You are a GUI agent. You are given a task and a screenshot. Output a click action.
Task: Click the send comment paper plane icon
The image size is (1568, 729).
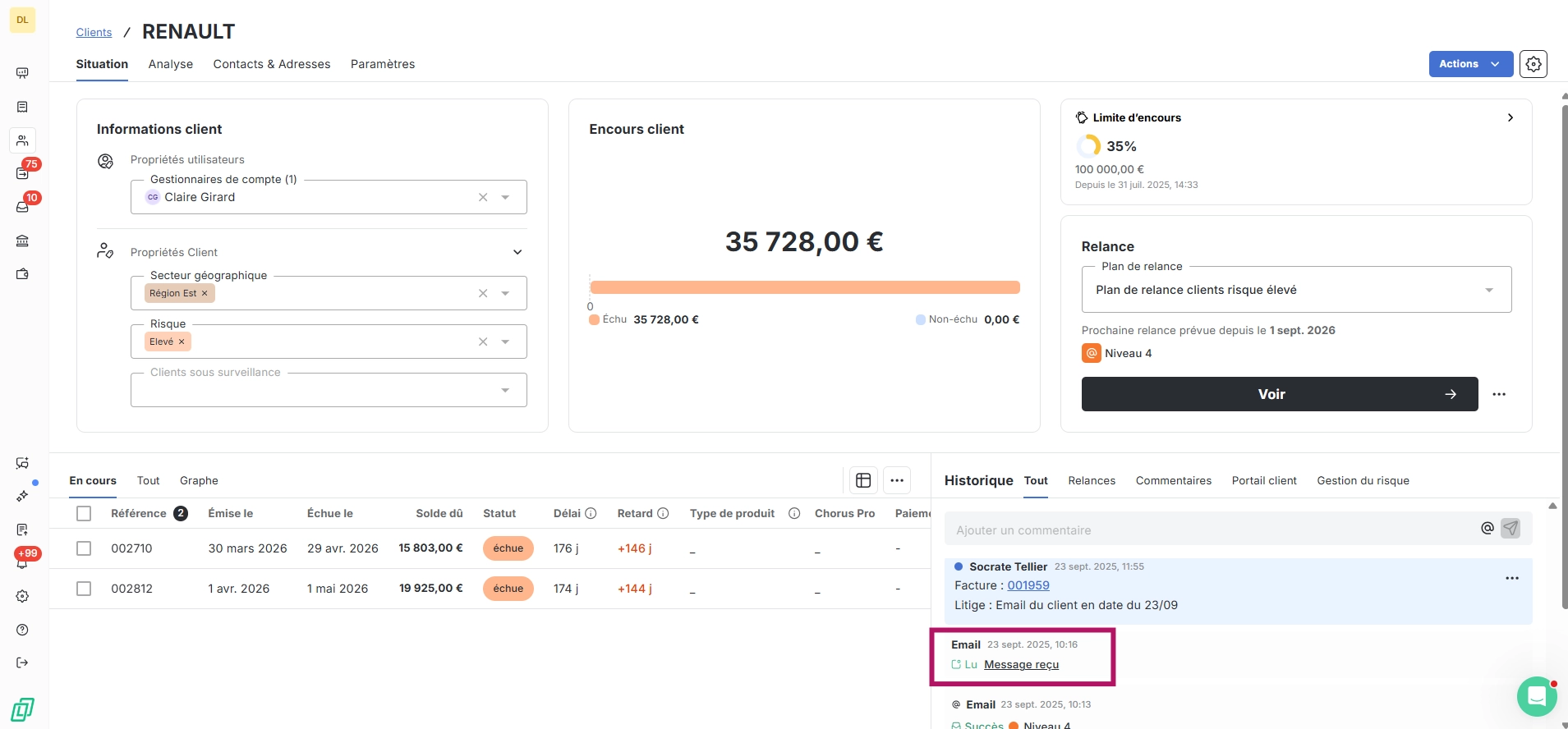[x=1511, y=529]
